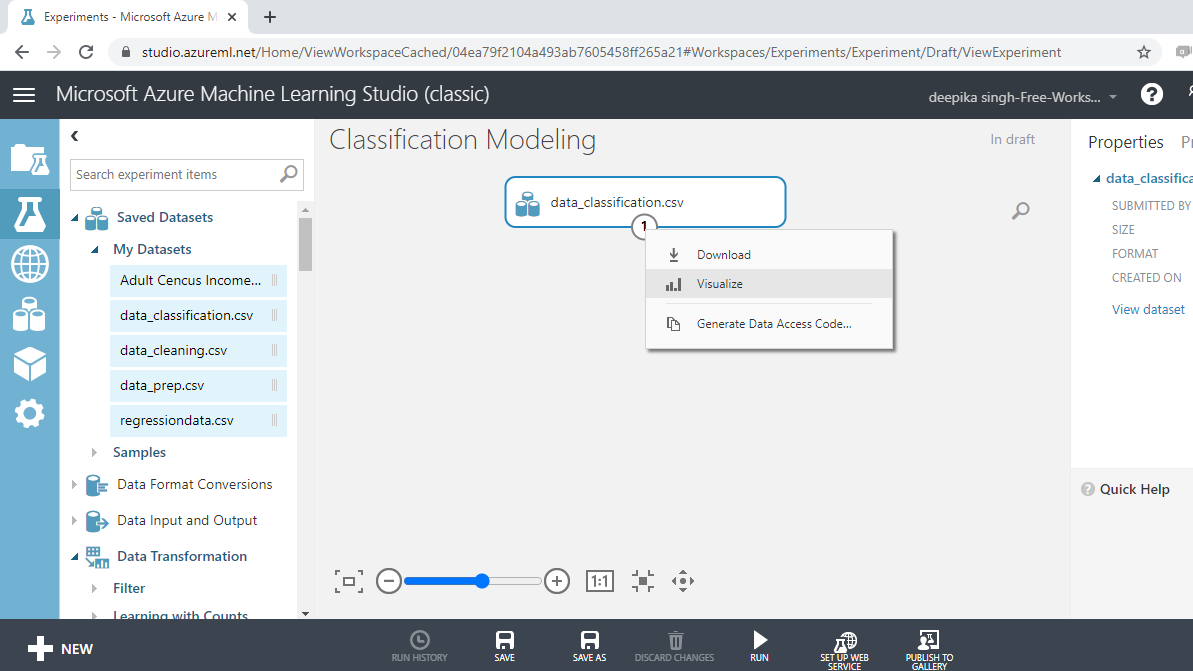Open Projects section in left sidebar
The image size is (1193, 671).
[x=30, y=160]
